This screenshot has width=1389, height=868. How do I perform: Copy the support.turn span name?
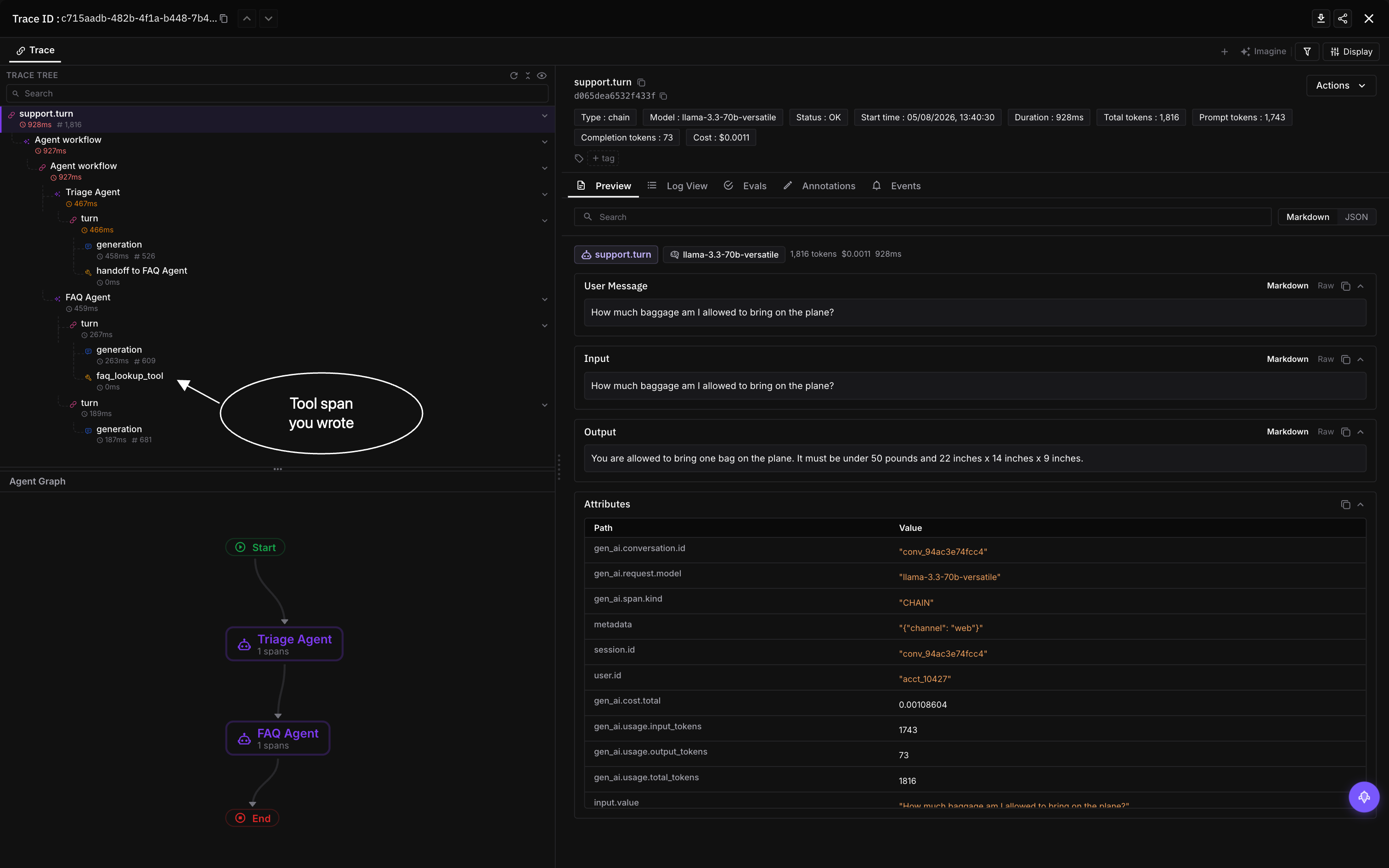click(x=641, y=83)
